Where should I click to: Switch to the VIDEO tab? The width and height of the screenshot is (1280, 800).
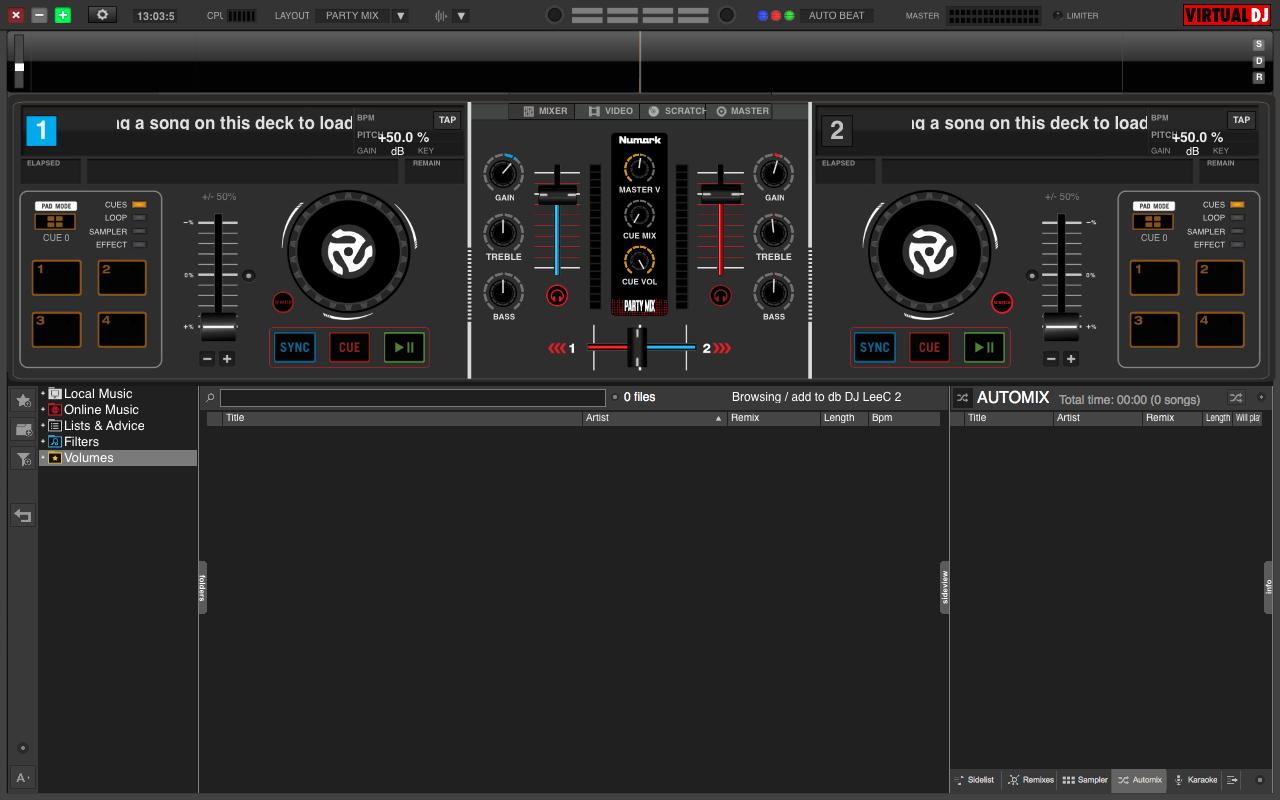coord(610,111)
